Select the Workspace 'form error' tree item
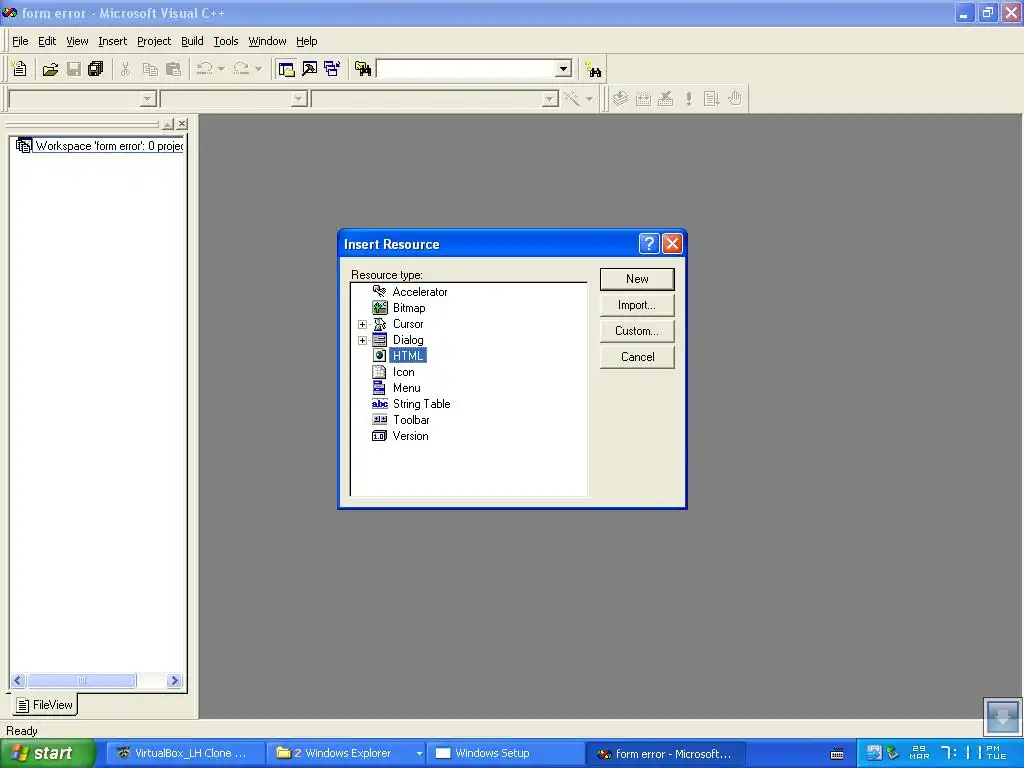 click(x=109, y=146)
